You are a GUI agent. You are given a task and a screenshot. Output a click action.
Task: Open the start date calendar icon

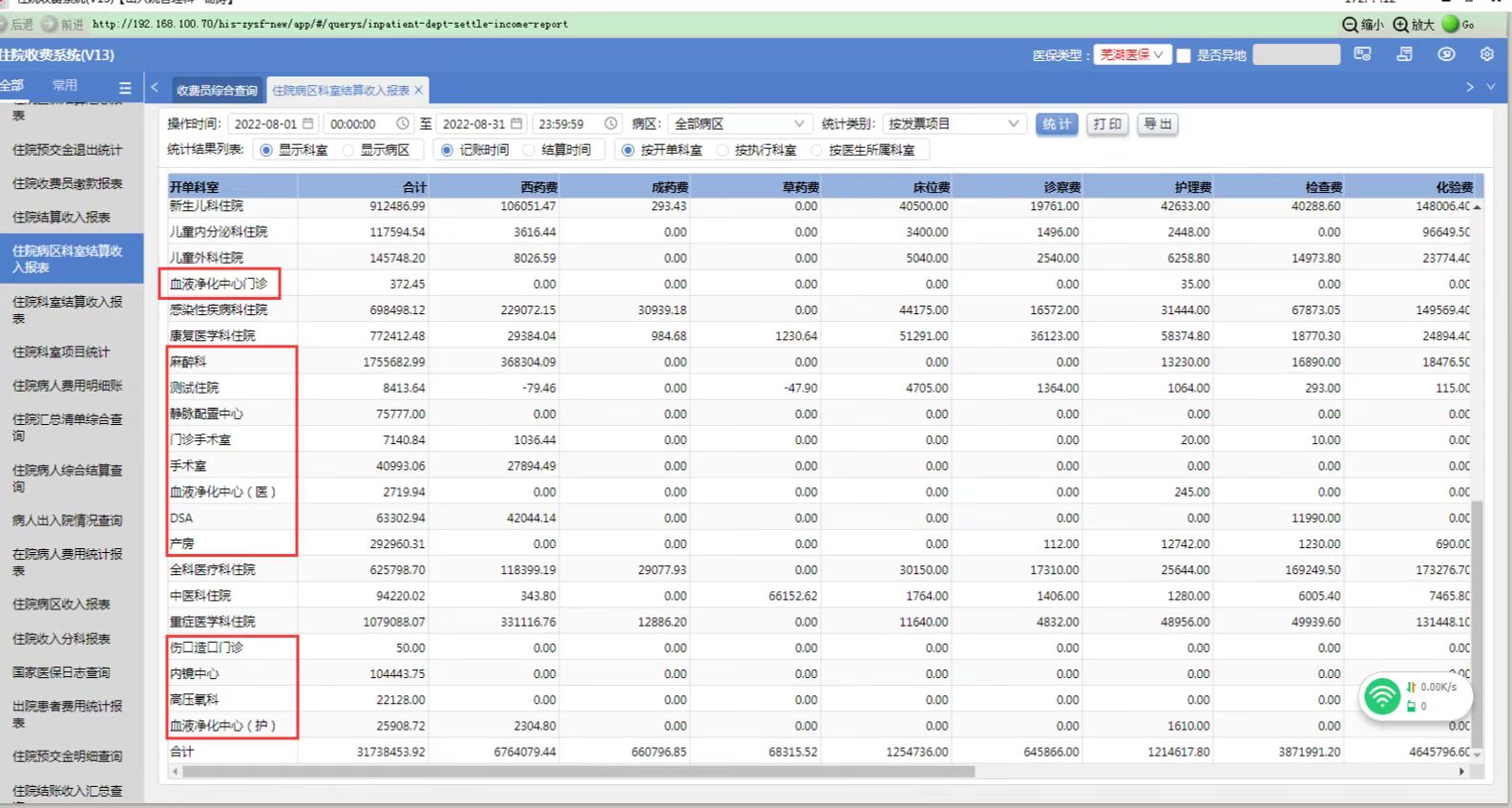pyautogui.click(x=307, y=123)
